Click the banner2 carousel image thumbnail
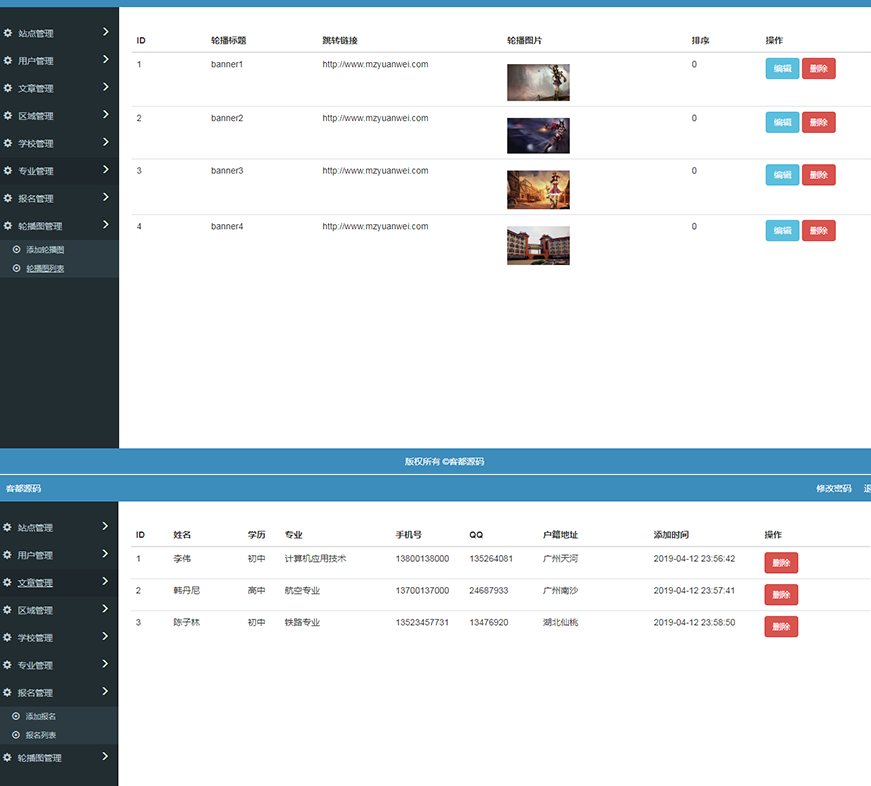Viewport: 871px width, 786px height. tap(538, 136)
